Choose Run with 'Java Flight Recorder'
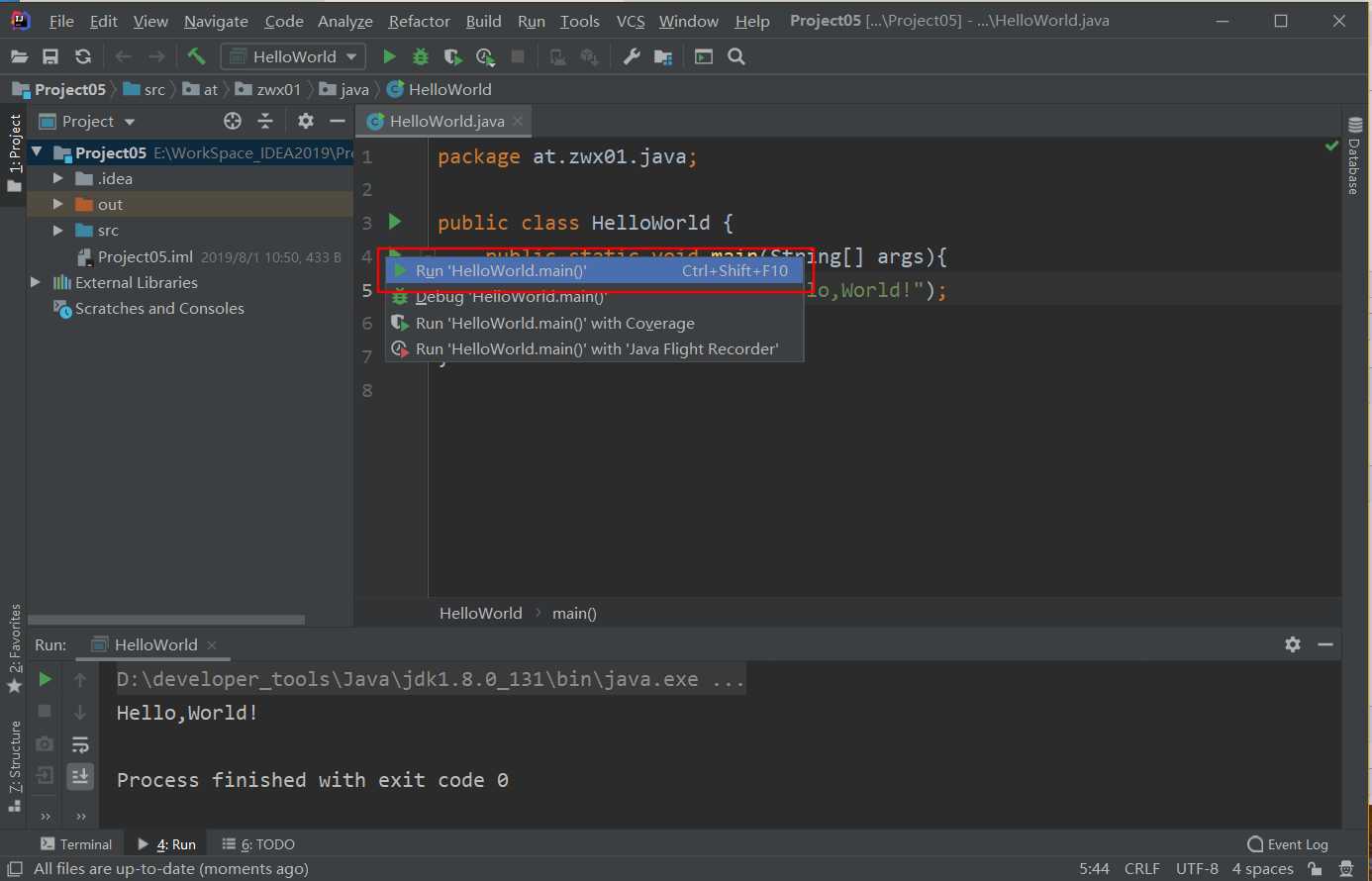This screenshot has width=1372, height=881. click(x=594, y=348)
